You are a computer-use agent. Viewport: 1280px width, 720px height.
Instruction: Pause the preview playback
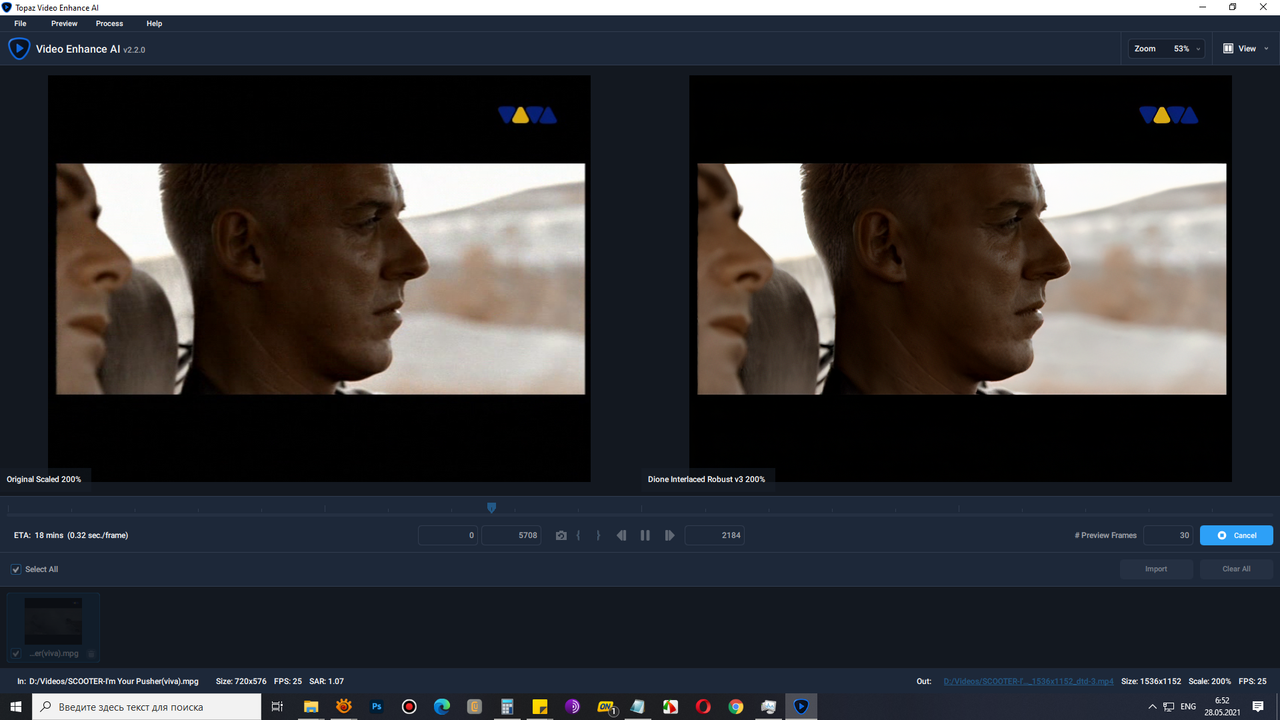click(645, 536)
